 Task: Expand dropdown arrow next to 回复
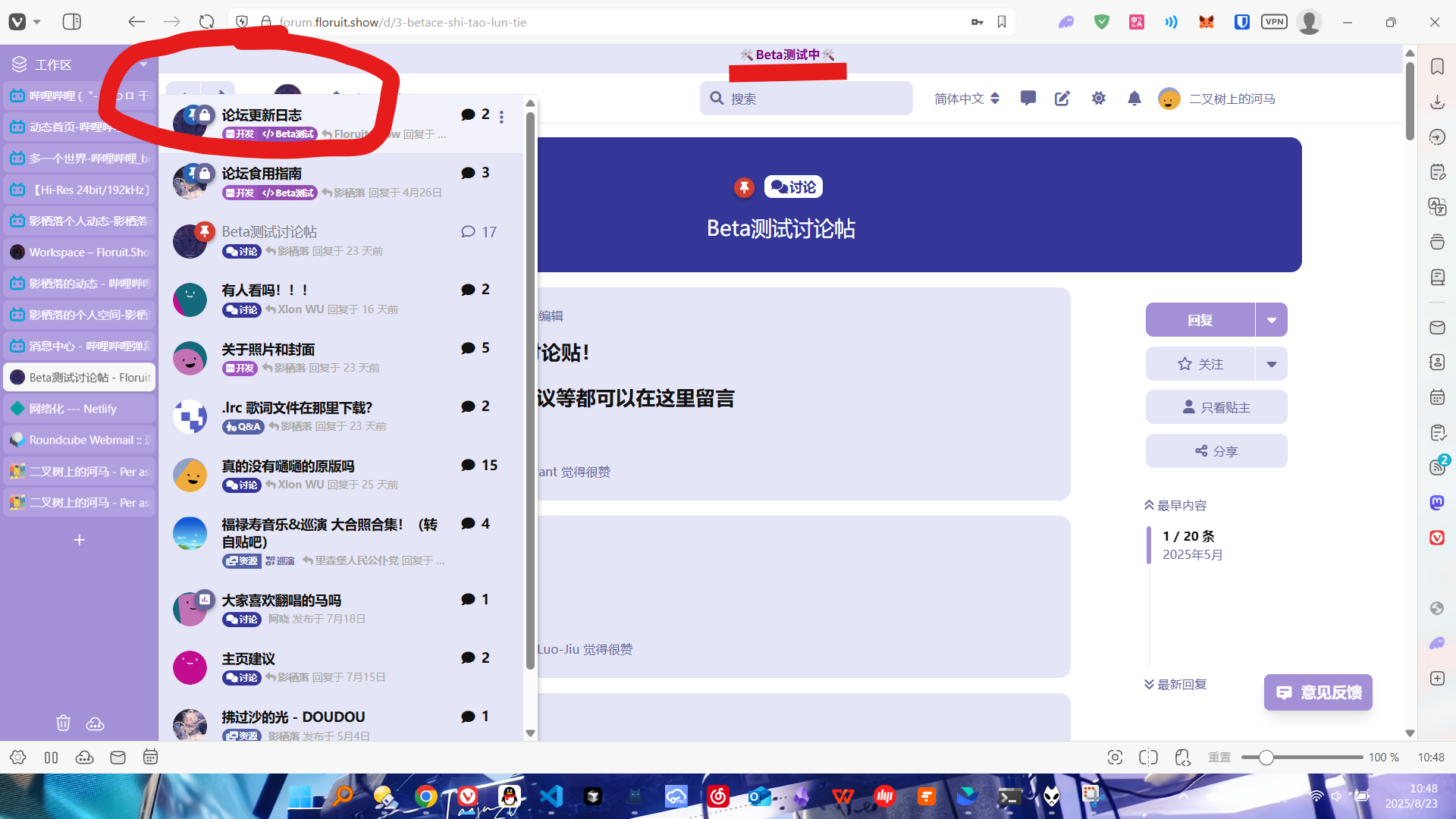point(1272,320)
